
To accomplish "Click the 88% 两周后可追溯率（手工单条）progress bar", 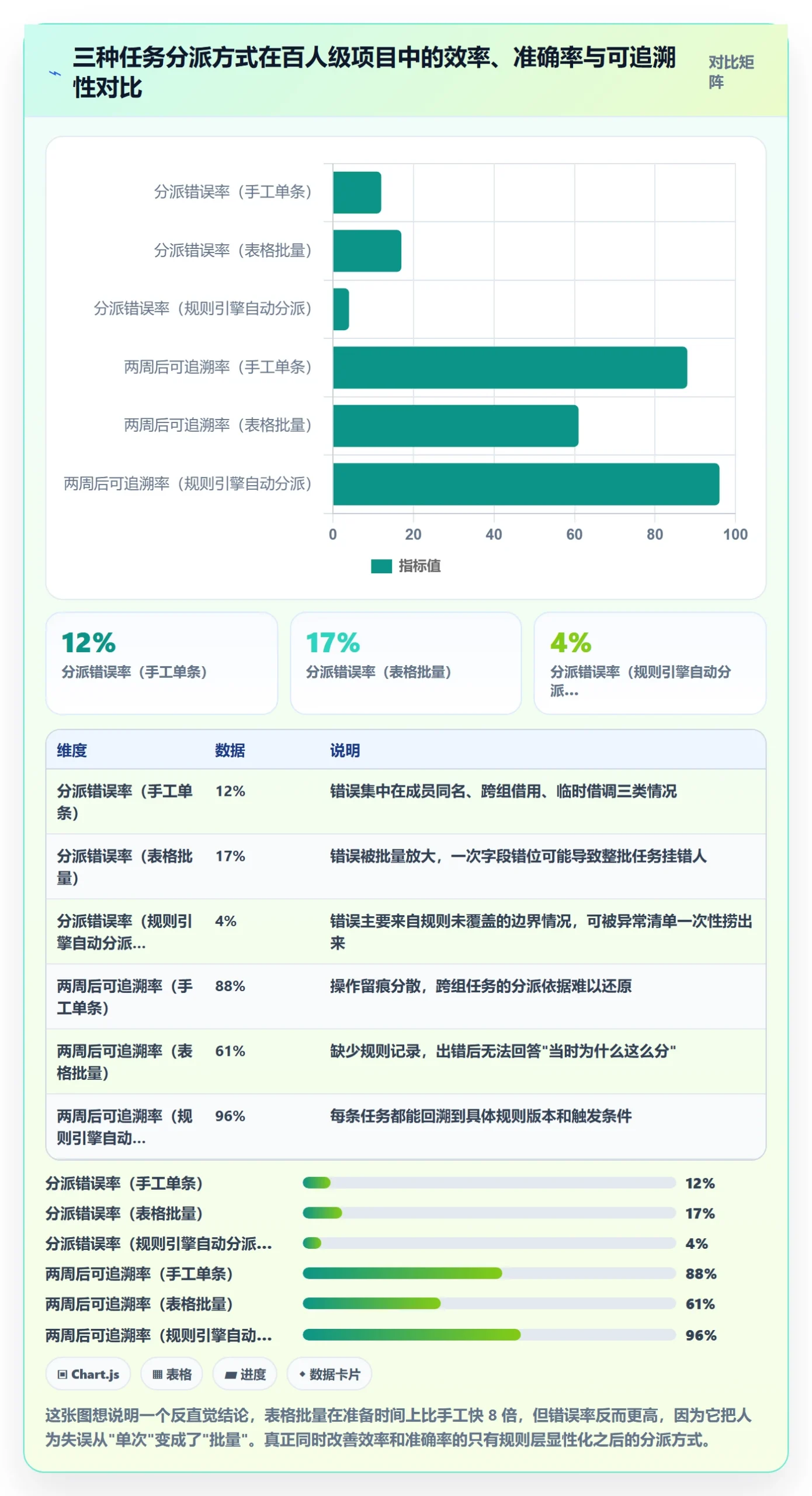I will coord(489,1273).
